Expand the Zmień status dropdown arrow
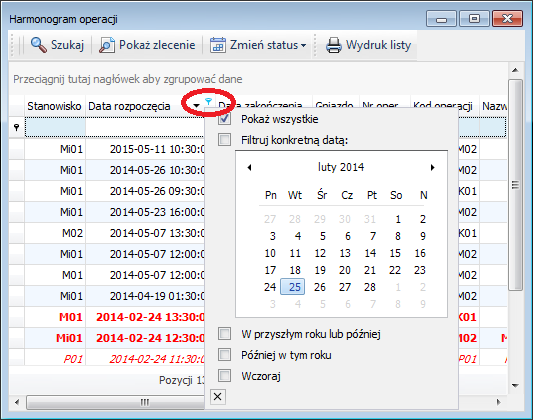 303,45
